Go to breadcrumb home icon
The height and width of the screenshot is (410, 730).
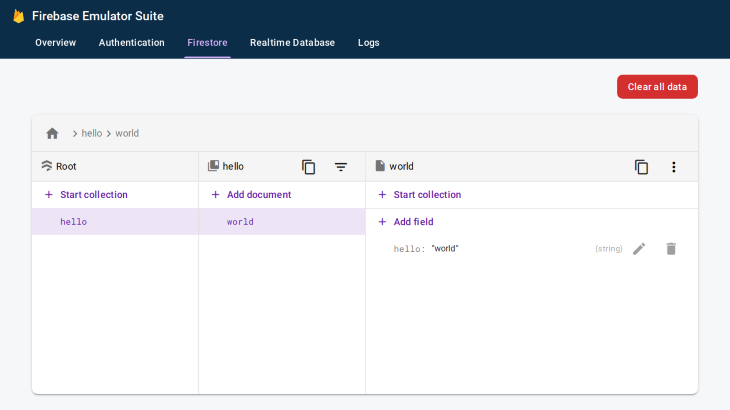click(x=52, y=134)
